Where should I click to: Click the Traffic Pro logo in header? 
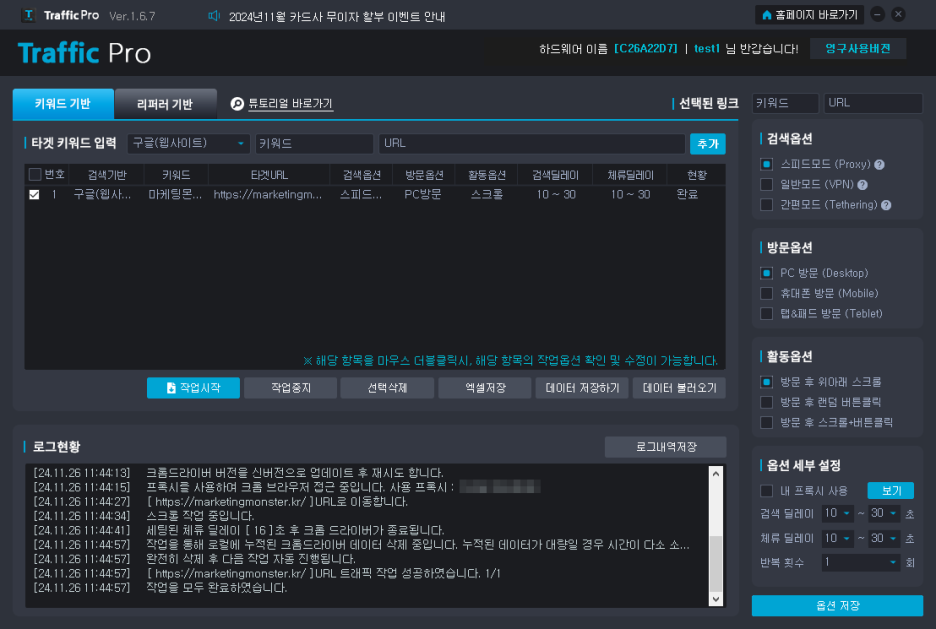pos(84,53)
